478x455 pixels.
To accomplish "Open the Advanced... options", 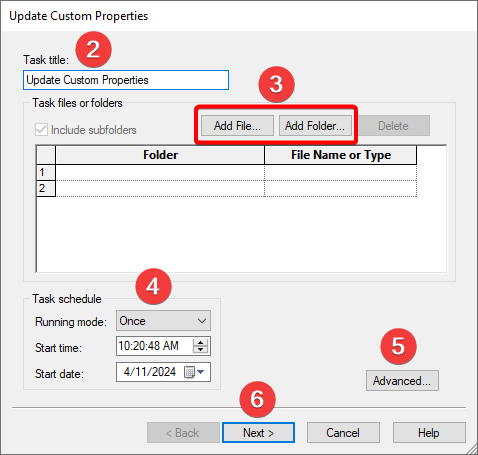I will click(x=402, y=381).
